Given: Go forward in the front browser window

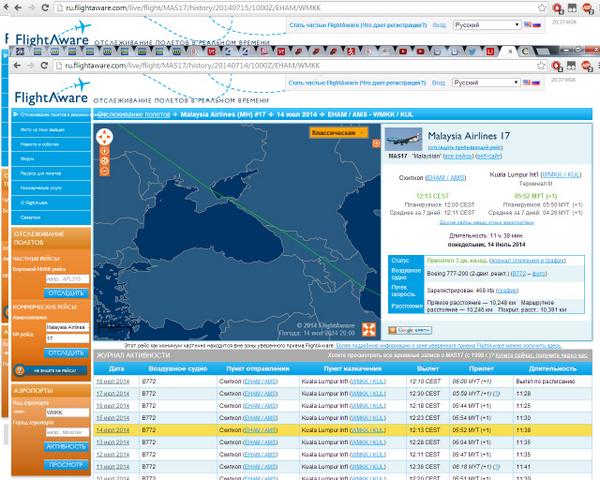Looking at the screenshot, I should tap(31, 65).
